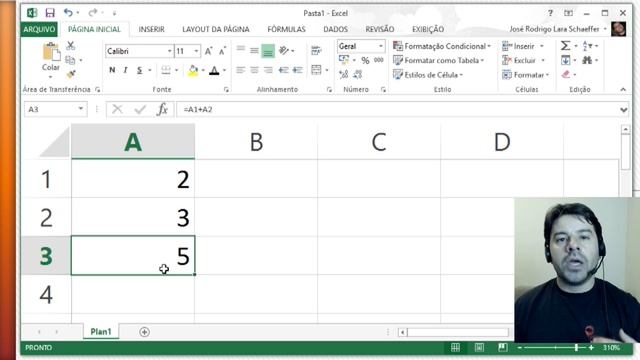Toggle underline with the S button
Image resolution: width=640 pixels, height=360 pixels.
[x=140, y=70]
